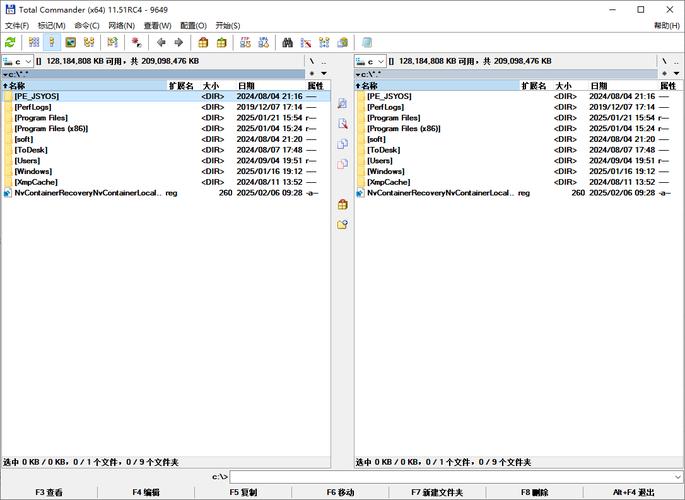This screenshot has width=685, height=500.
Task: Click the go forward arrow icon
Action: coord(178,43)
